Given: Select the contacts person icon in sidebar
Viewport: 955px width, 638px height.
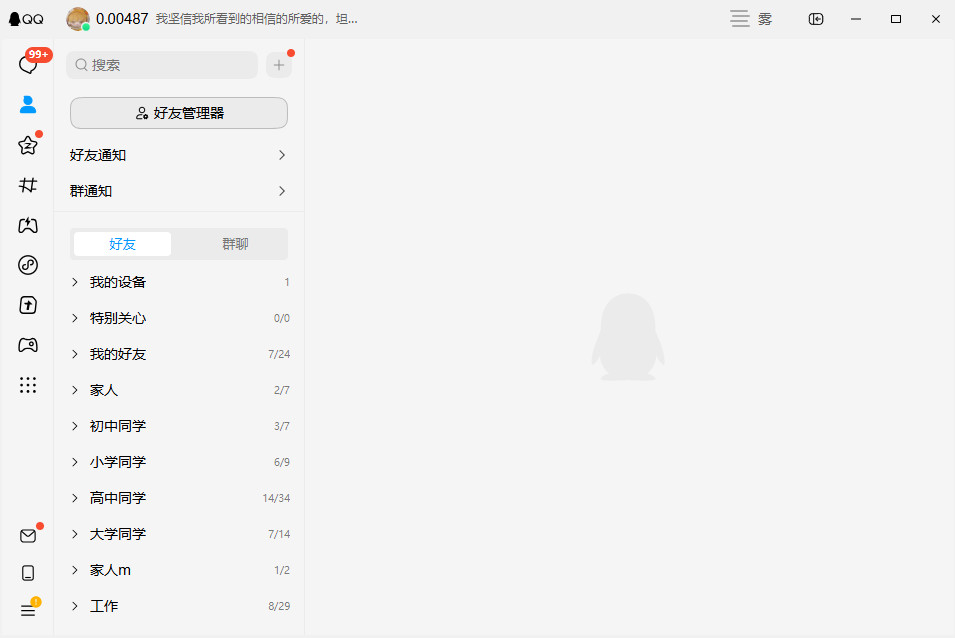Looking at the screenshot, I should (x=28, y=105).
